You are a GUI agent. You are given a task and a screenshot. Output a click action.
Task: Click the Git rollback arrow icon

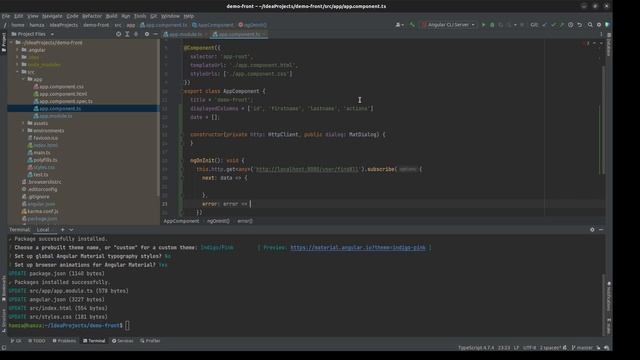[580, 25]
